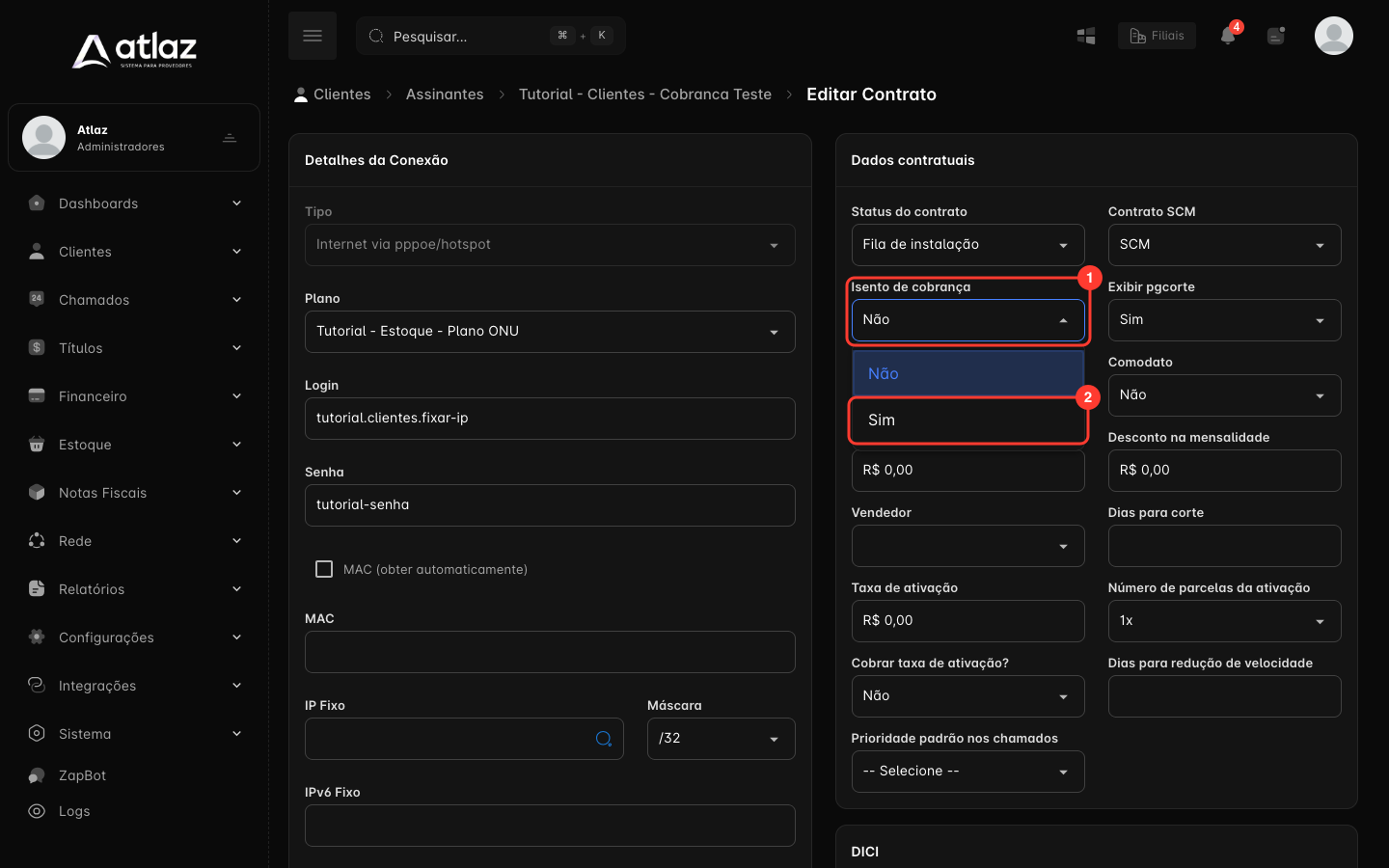This screenshot has height=868, width=1389.
Task: Focus the Pesquisar search box
Action: [491, 36]
